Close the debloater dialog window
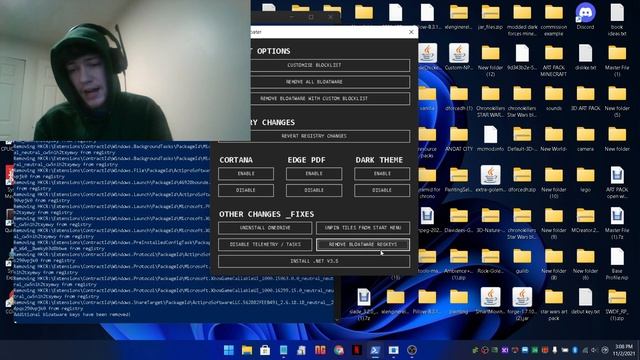 click(411, 32)
